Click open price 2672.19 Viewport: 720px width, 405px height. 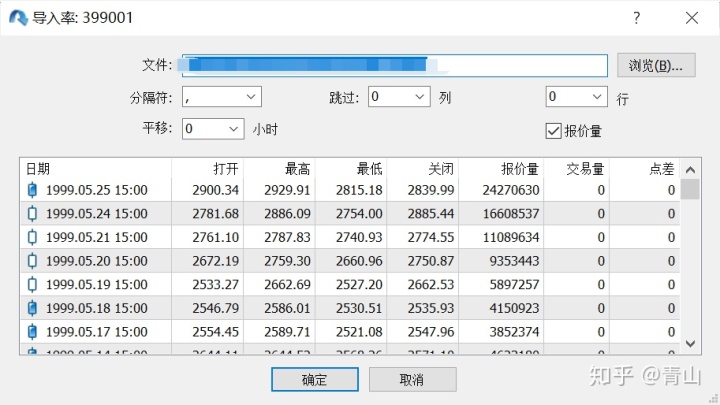[x=215, y=261]
